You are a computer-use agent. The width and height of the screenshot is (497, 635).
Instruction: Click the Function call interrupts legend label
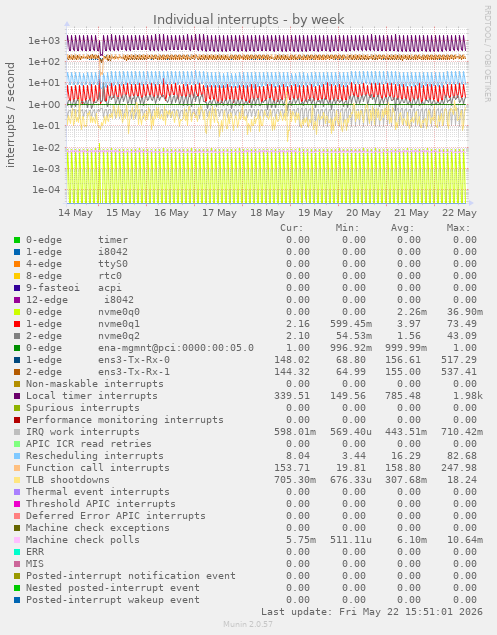pos(98,468)
